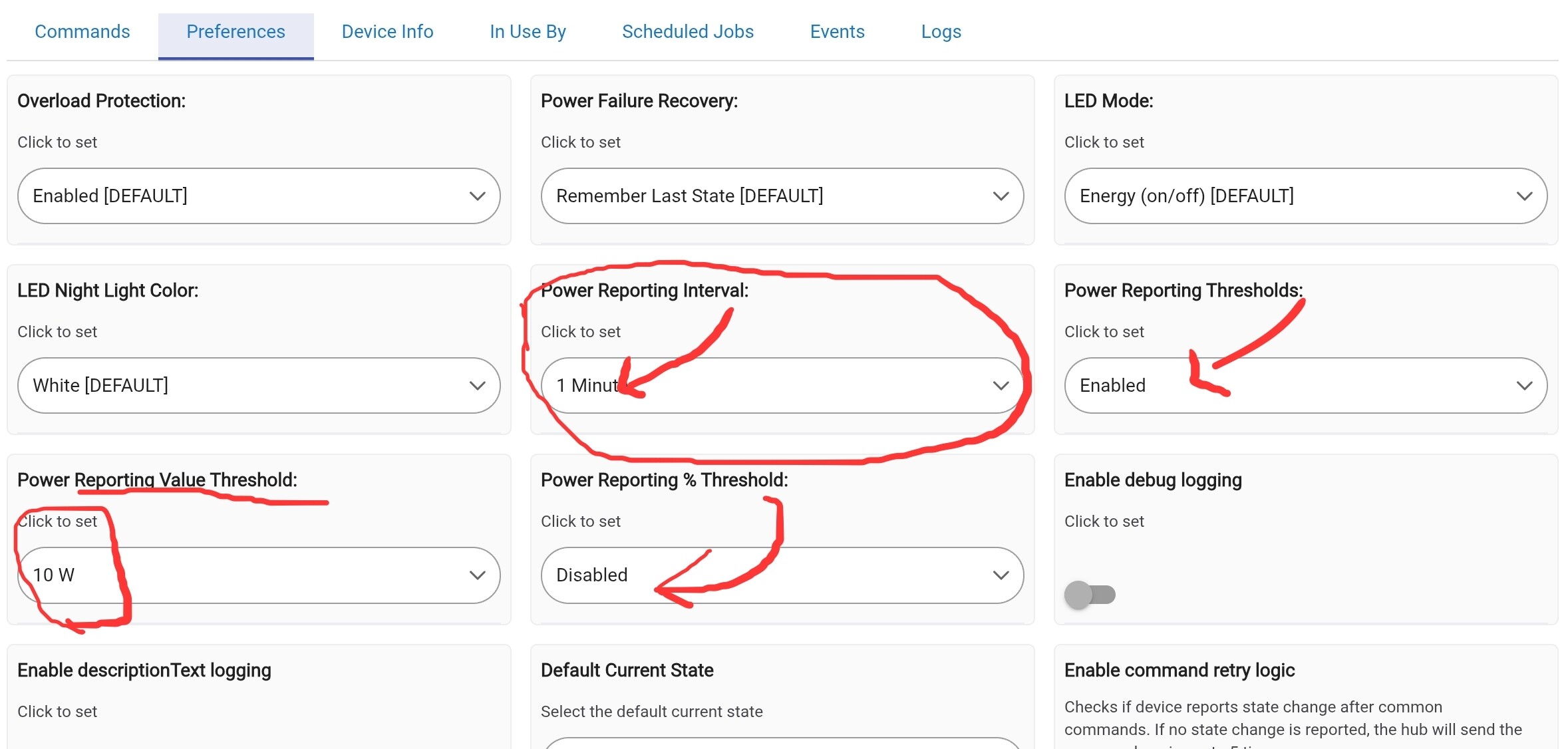This screenshot has height=749, width=1568.
Task: Toggle the Enable debug logging switch
Action: pos(1090,594)
